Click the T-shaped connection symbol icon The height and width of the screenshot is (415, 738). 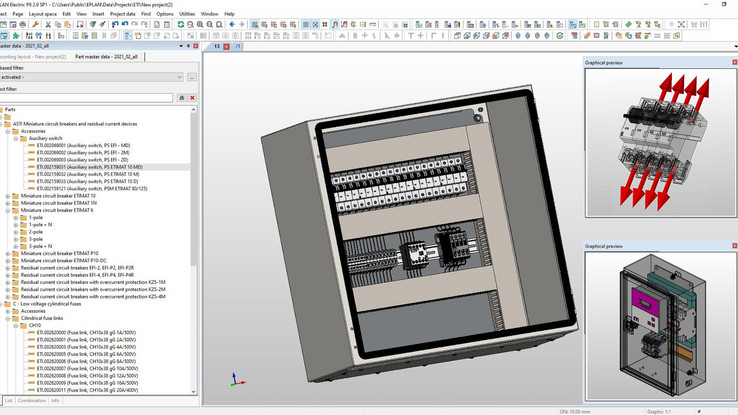pyautogui.click(x=411, y=36)
